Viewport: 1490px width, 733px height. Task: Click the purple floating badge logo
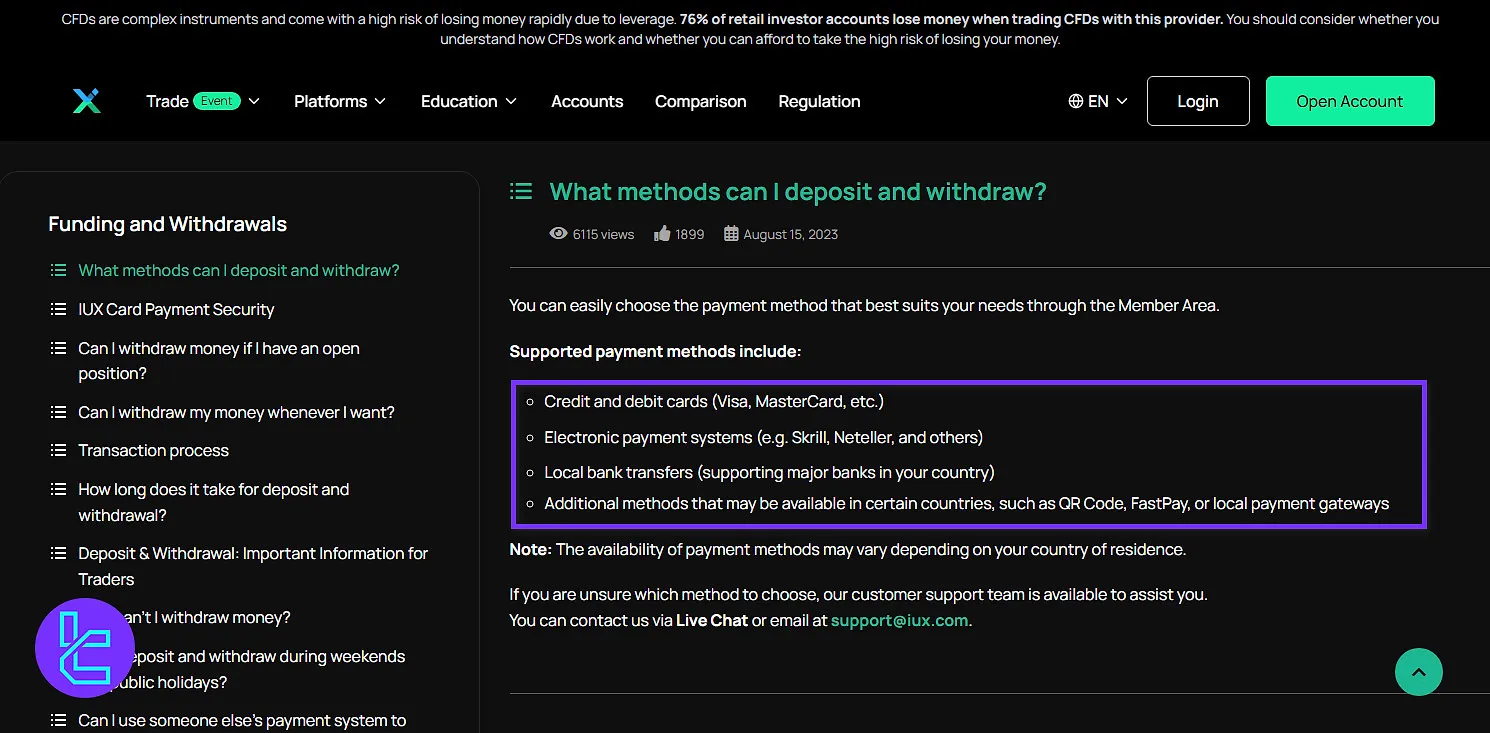coord(85,648)
